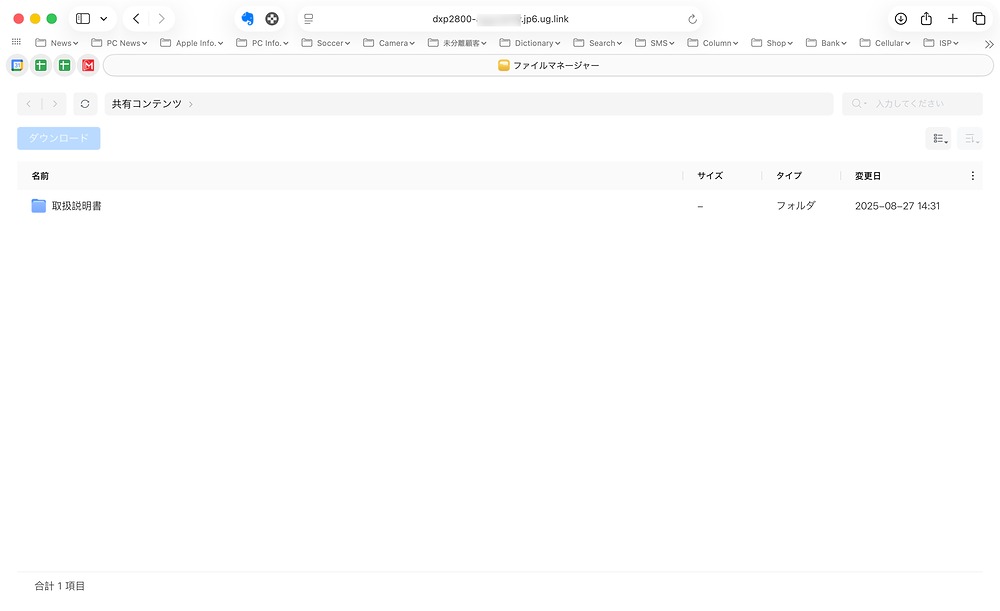Reload the page from the address bar

click(693, 19)
